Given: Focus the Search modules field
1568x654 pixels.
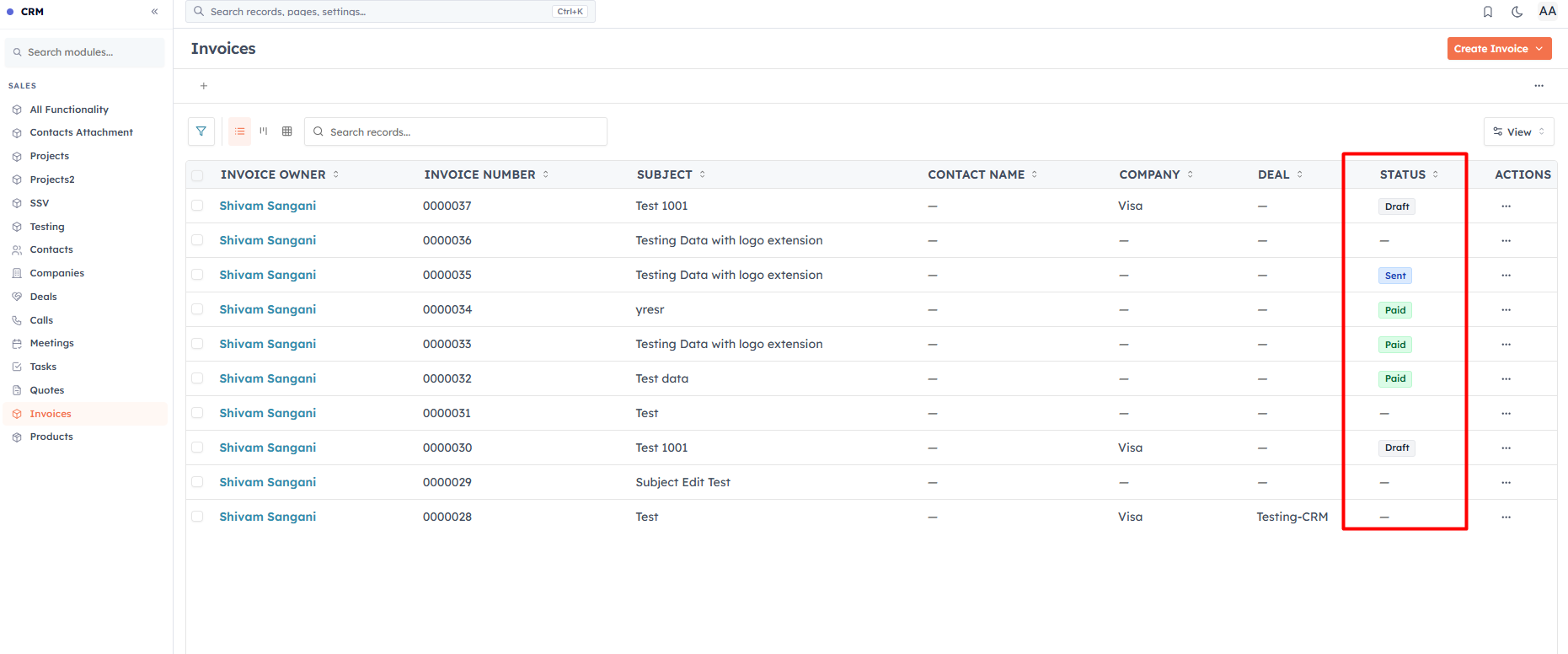Looking at the screenshot, I should (84, 52).
